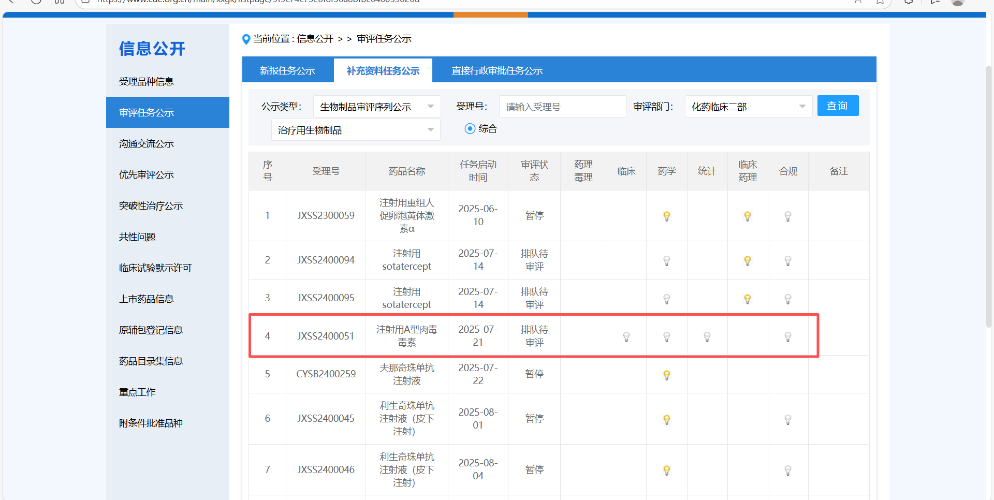This screenshot has height=500, width=994.
Task: Click the 受理号 cell JXSS2300059
Action: point(326,216)
